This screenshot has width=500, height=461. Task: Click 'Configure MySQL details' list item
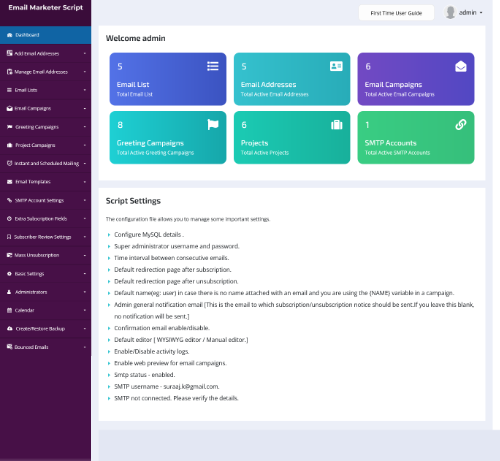(x=149, y=235)
